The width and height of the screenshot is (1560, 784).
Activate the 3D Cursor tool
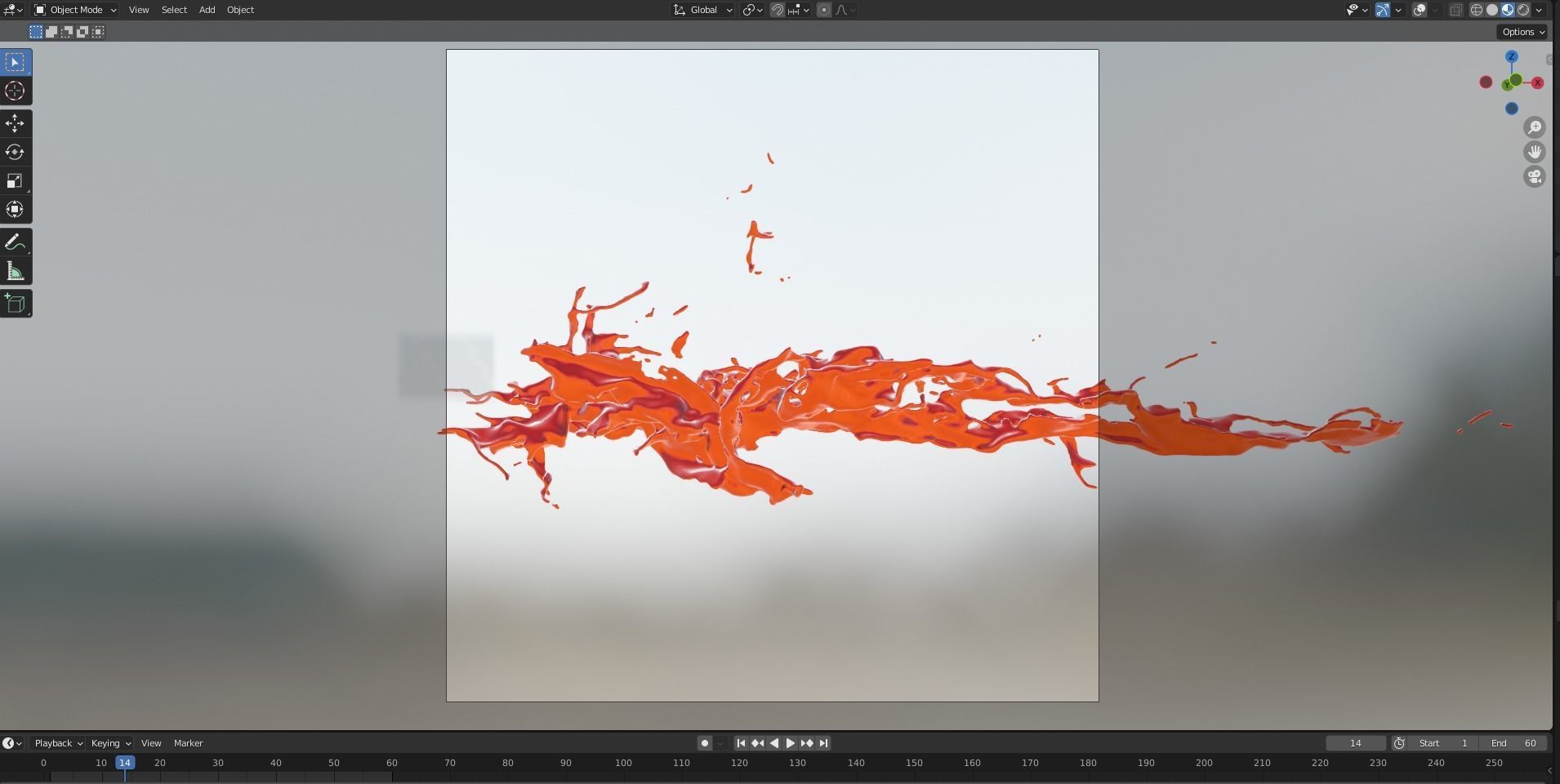[16, 91]
